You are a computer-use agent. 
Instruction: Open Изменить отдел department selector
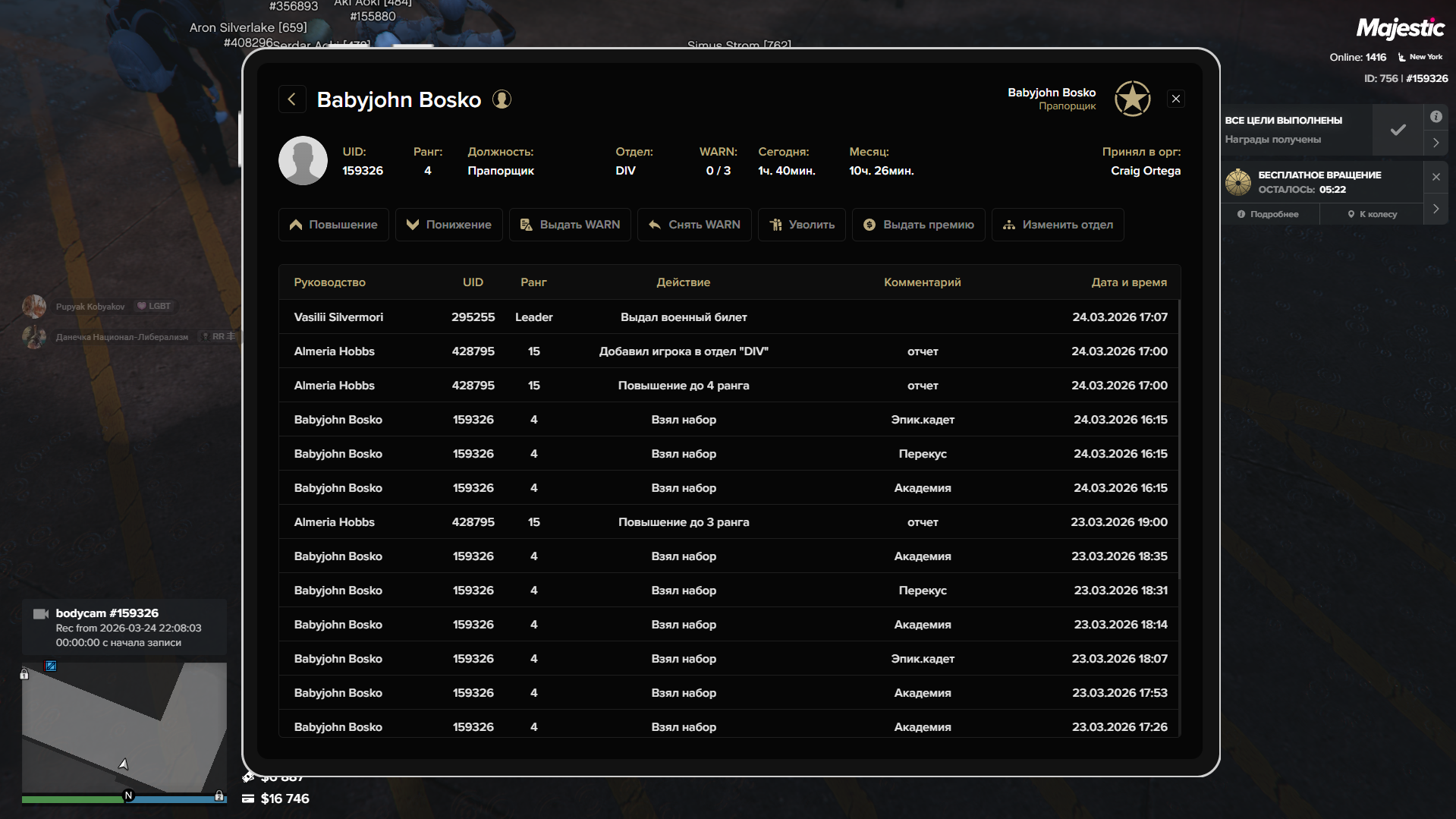[x=1058, y=225]
